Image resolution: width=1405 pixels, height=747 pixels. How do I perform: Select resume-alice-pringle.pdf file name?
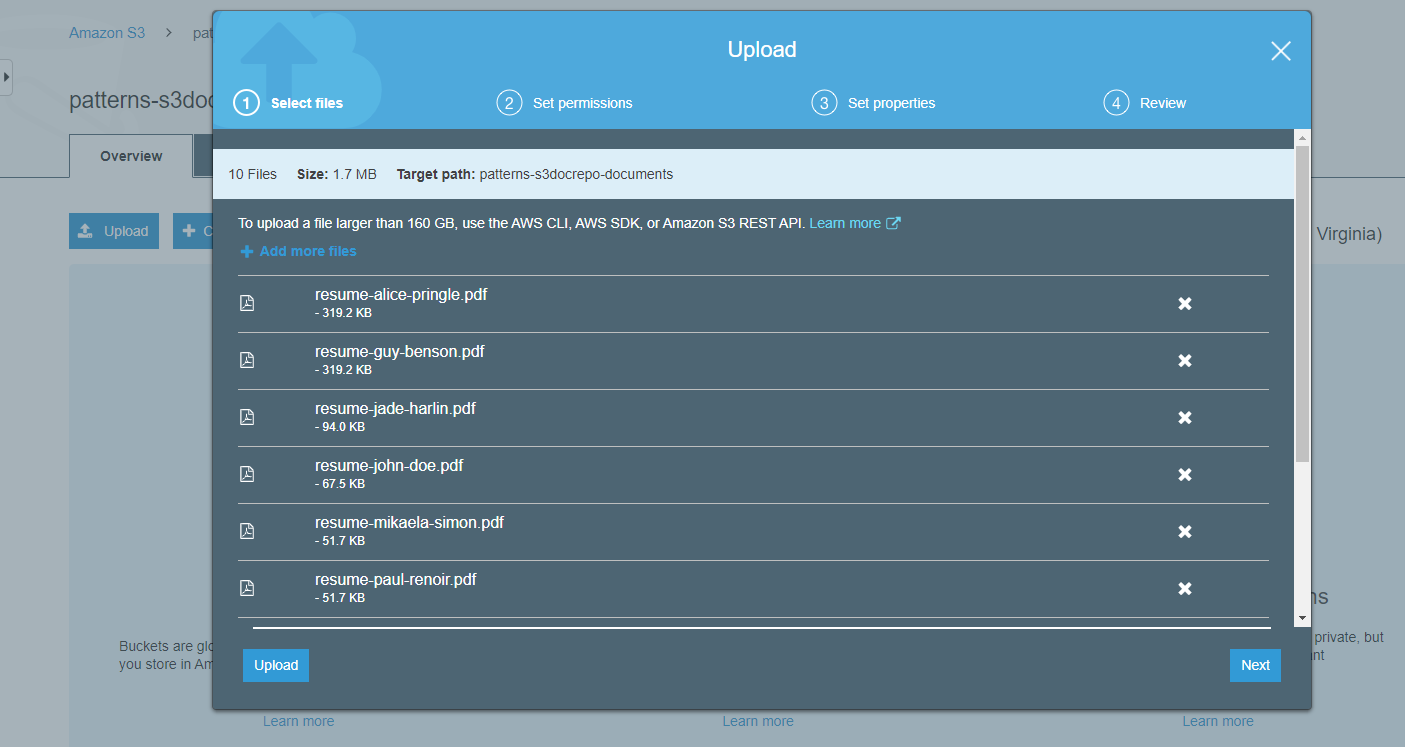(401, 295)
